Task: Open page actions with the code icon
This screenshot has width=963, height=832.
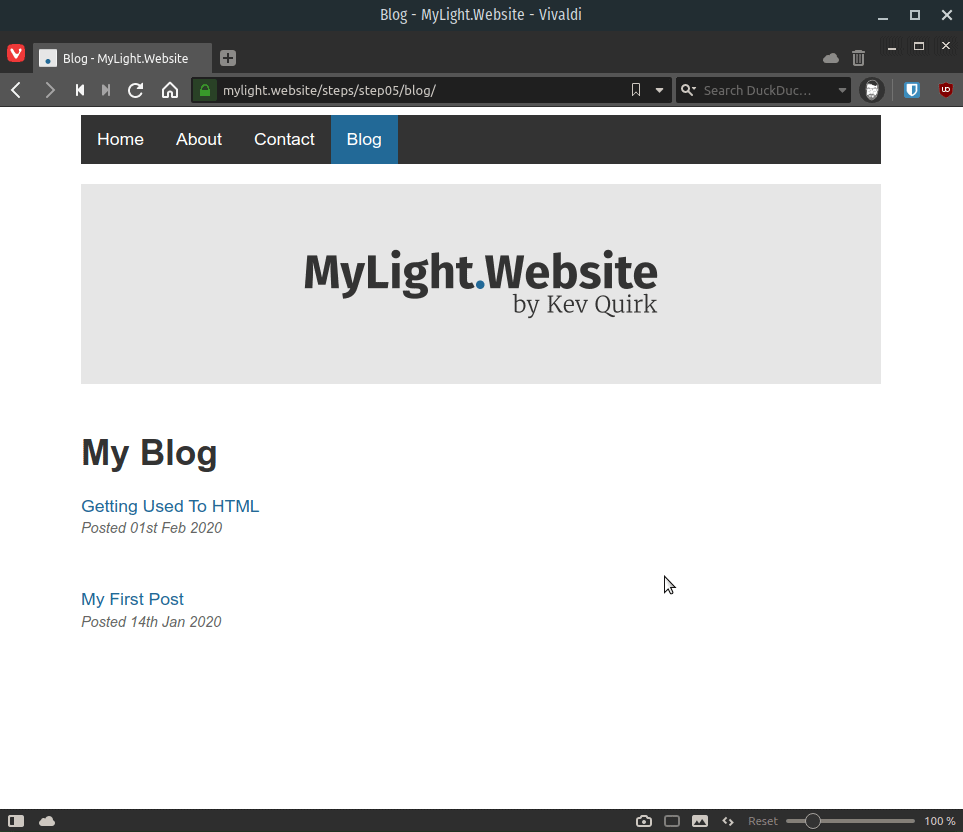Action: pyautogui.click(x=727, y=820)
